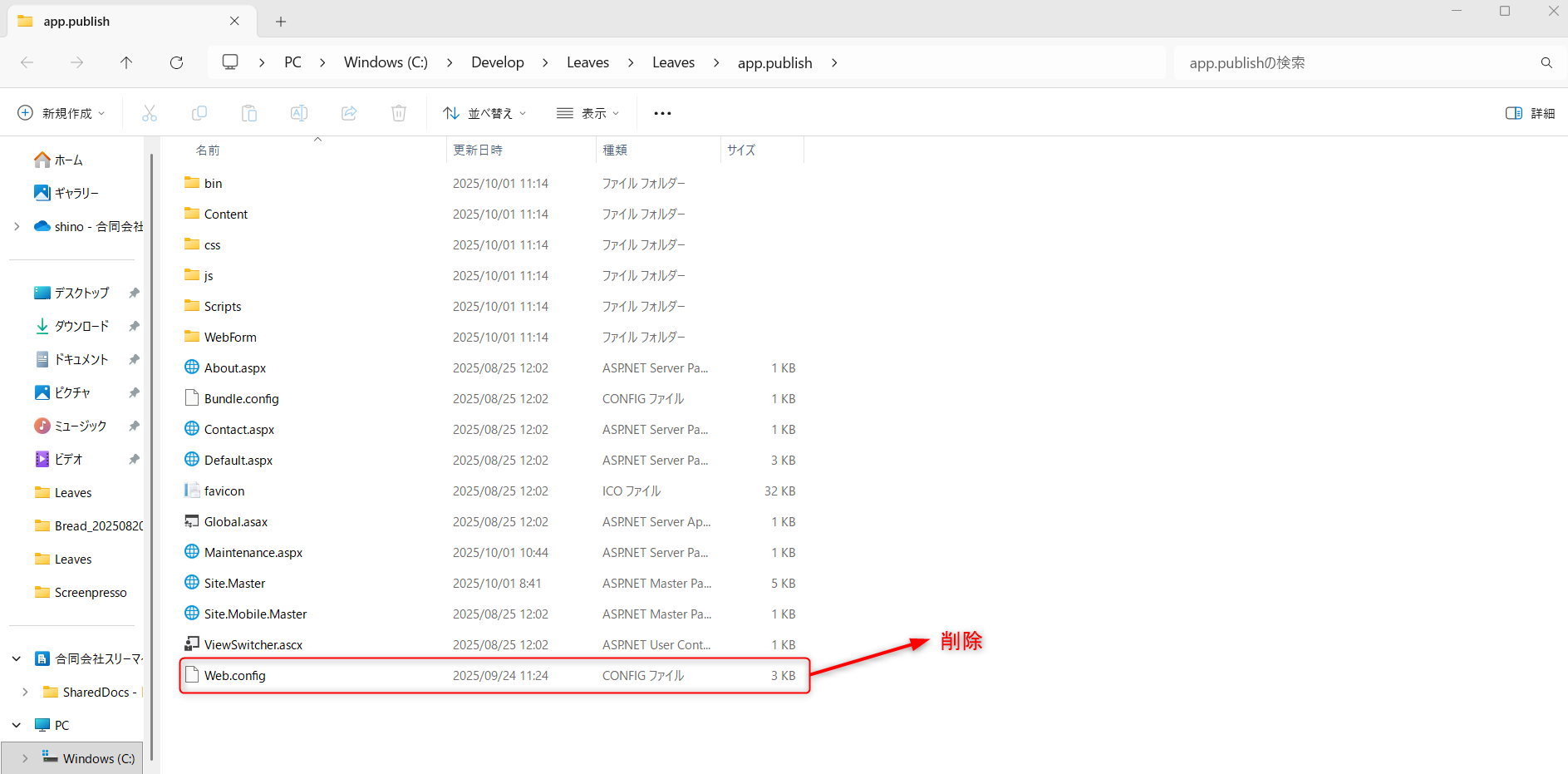Click the Cut scissors icon in toolbar
Image resolution: width=1568 pixels, height=774 pixels.
[150, 113]
